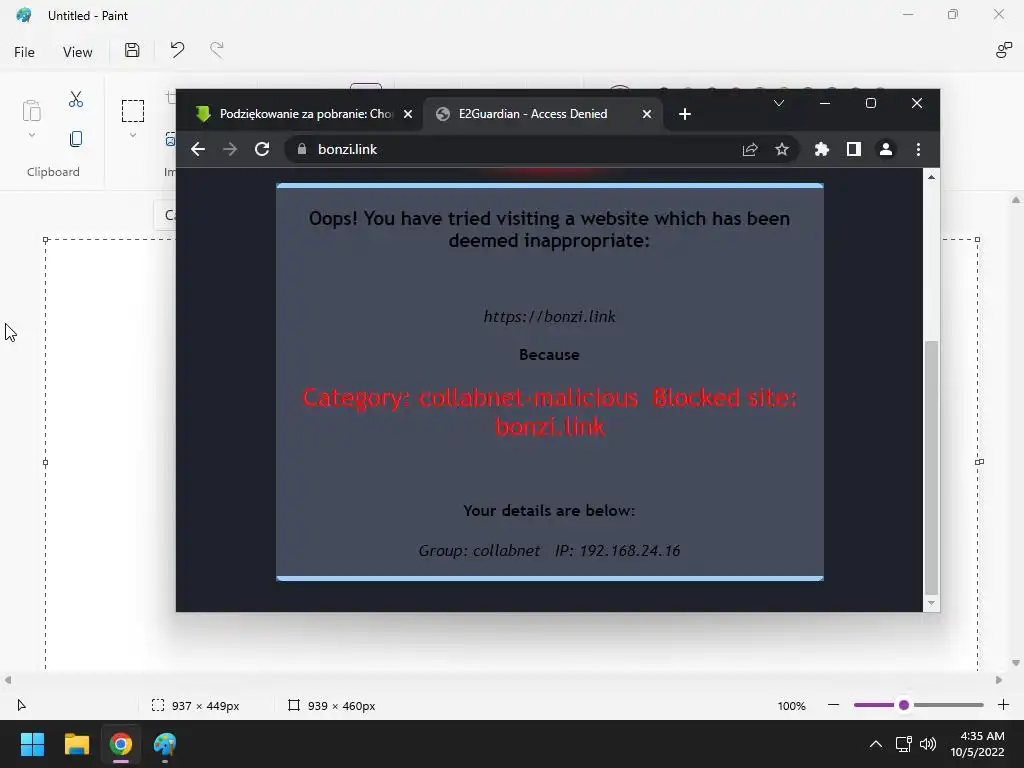
Task: Open the Chrome profile icon
Action: click(886, 150)
